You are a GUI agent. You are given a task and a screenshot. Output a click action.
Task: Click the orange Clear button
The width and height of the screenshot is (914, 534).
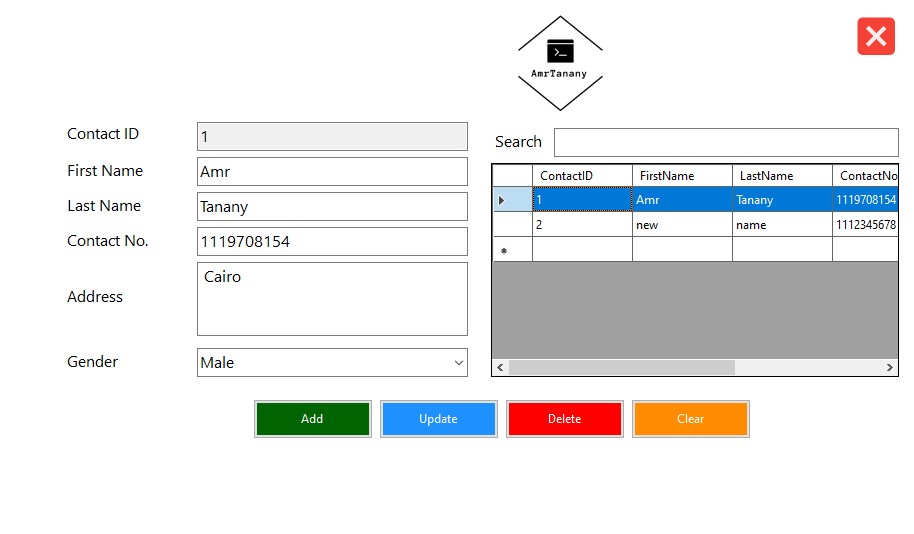click(x=690, y=419)
